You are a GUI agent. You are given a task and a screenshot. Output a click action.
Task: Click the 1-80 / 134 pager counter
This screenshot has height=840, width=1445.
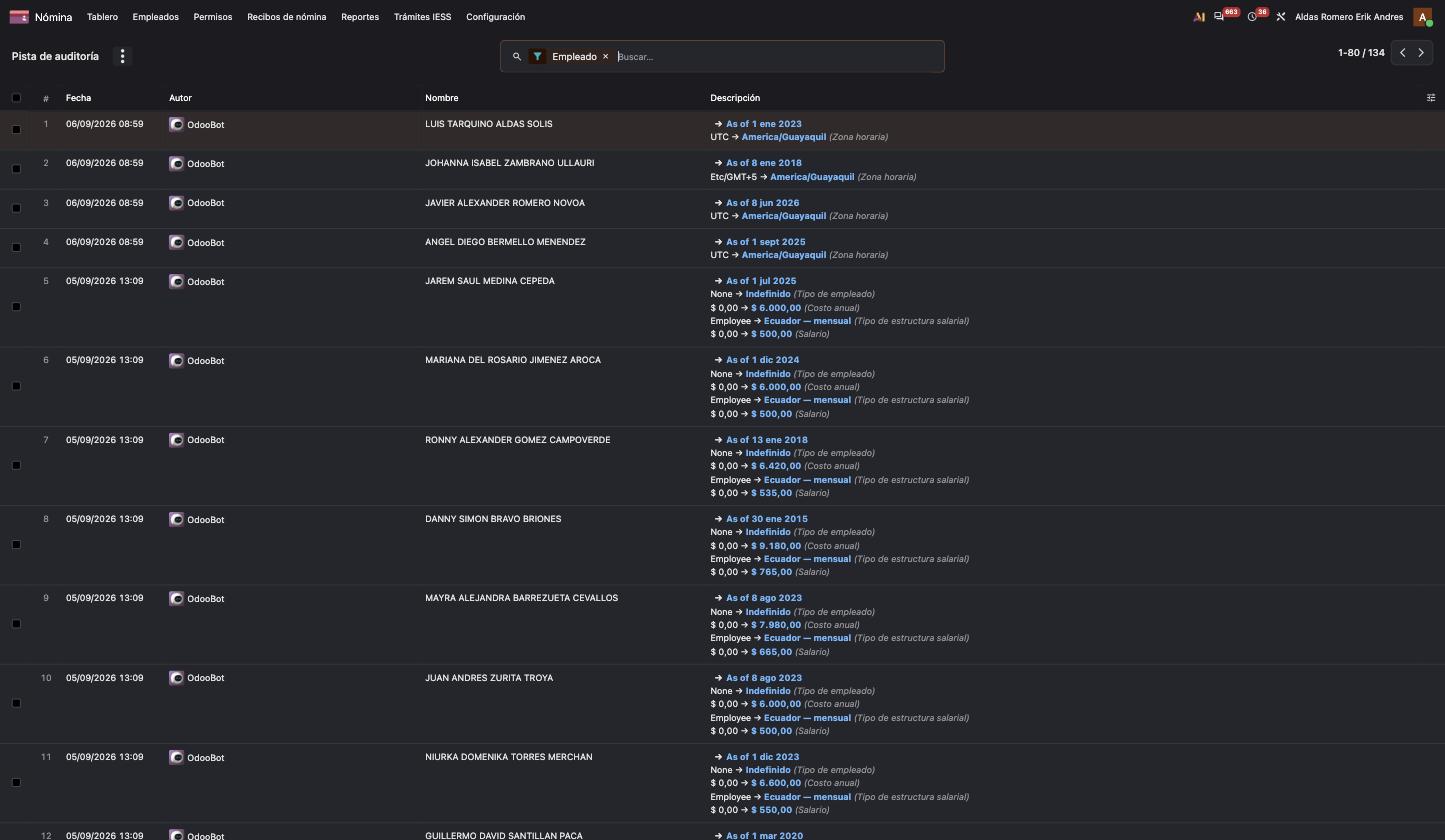pos(1361,53)
